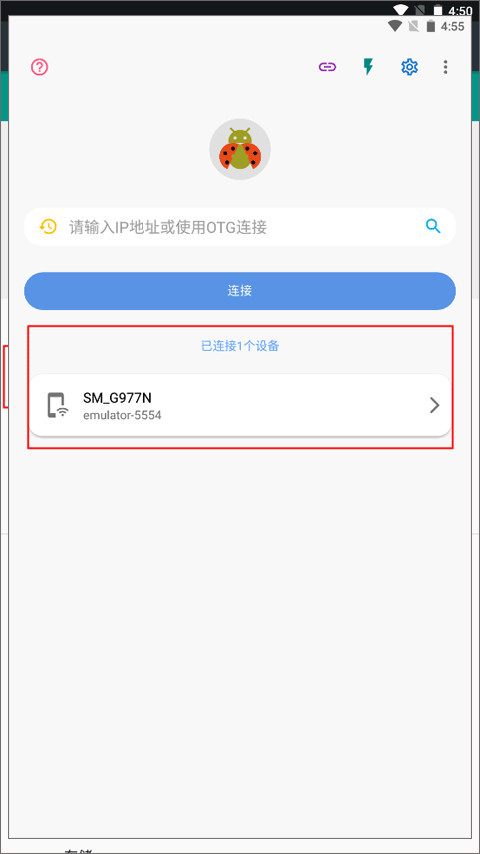The image size is (480, 854).
Task: Focus the IP address or OTG input field
Action: [240, 227]
